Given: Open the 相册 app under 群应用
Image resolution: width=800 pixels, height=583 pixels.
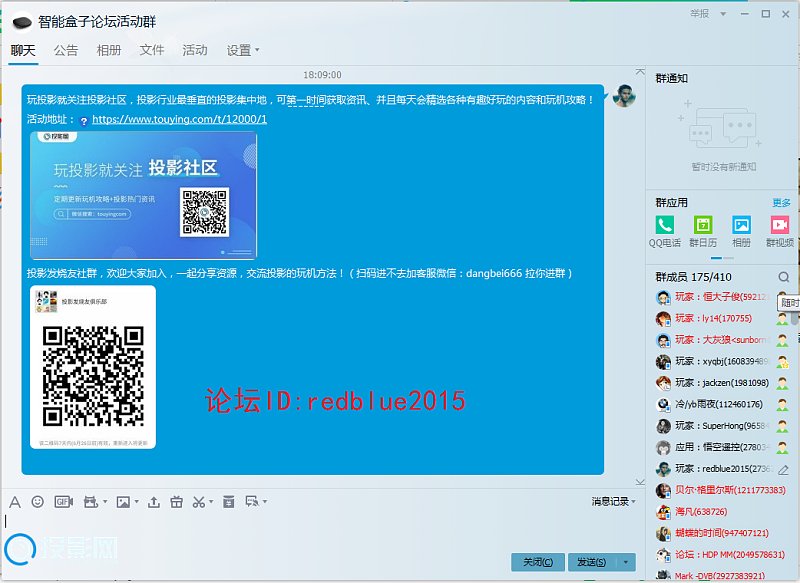Looking at the screenshot, I should (x=741, y=231).
